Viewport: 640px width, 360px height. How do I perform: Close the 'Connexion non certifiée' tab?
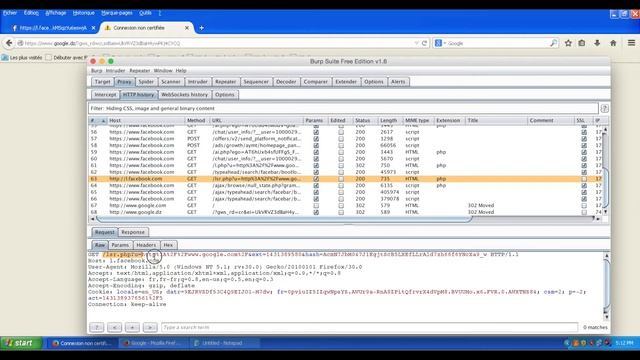click(x=187, y=28)
